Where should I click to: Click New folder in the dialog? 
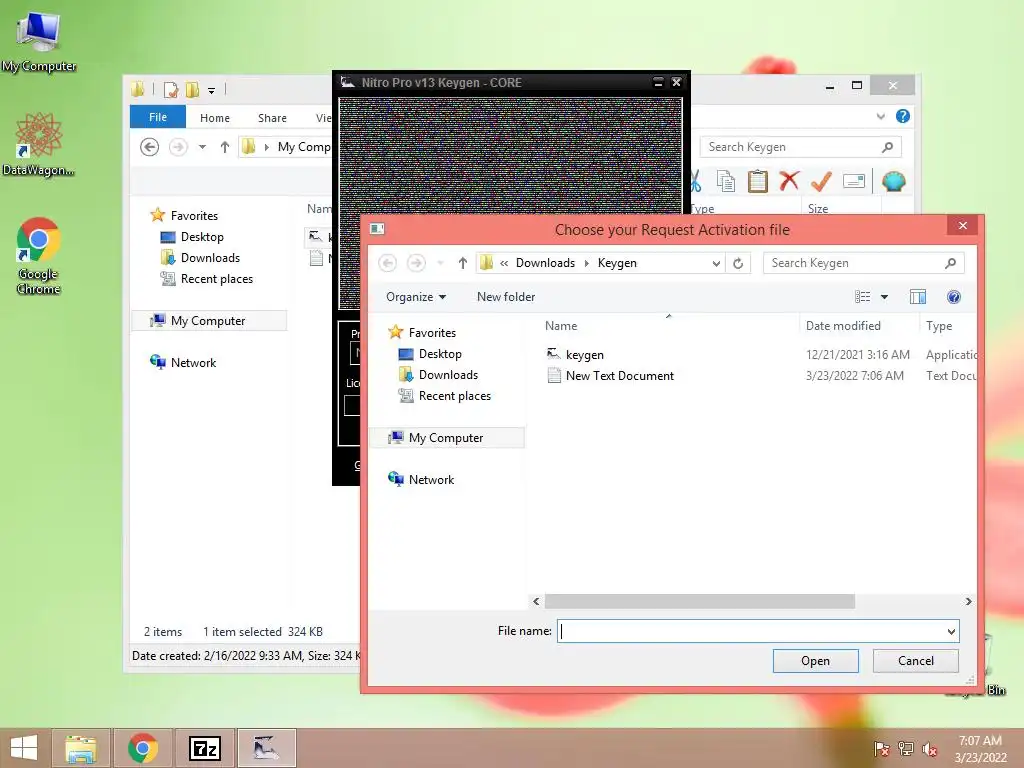coord(506,297)
